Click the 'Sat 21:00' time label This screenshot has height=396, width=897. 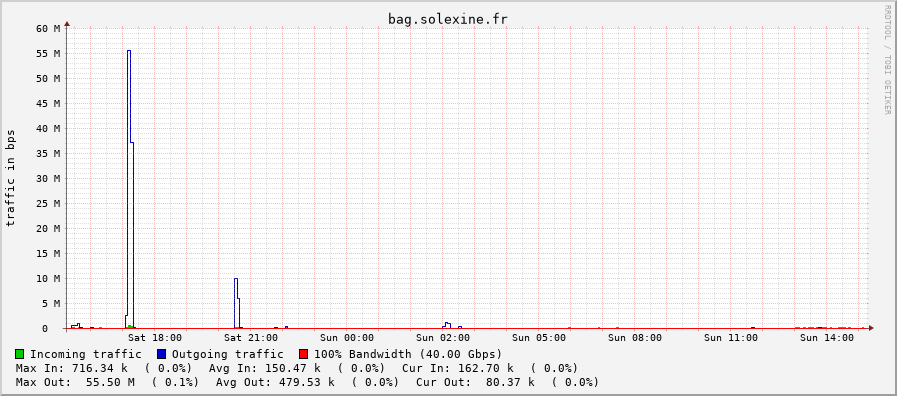click(251, 338)
